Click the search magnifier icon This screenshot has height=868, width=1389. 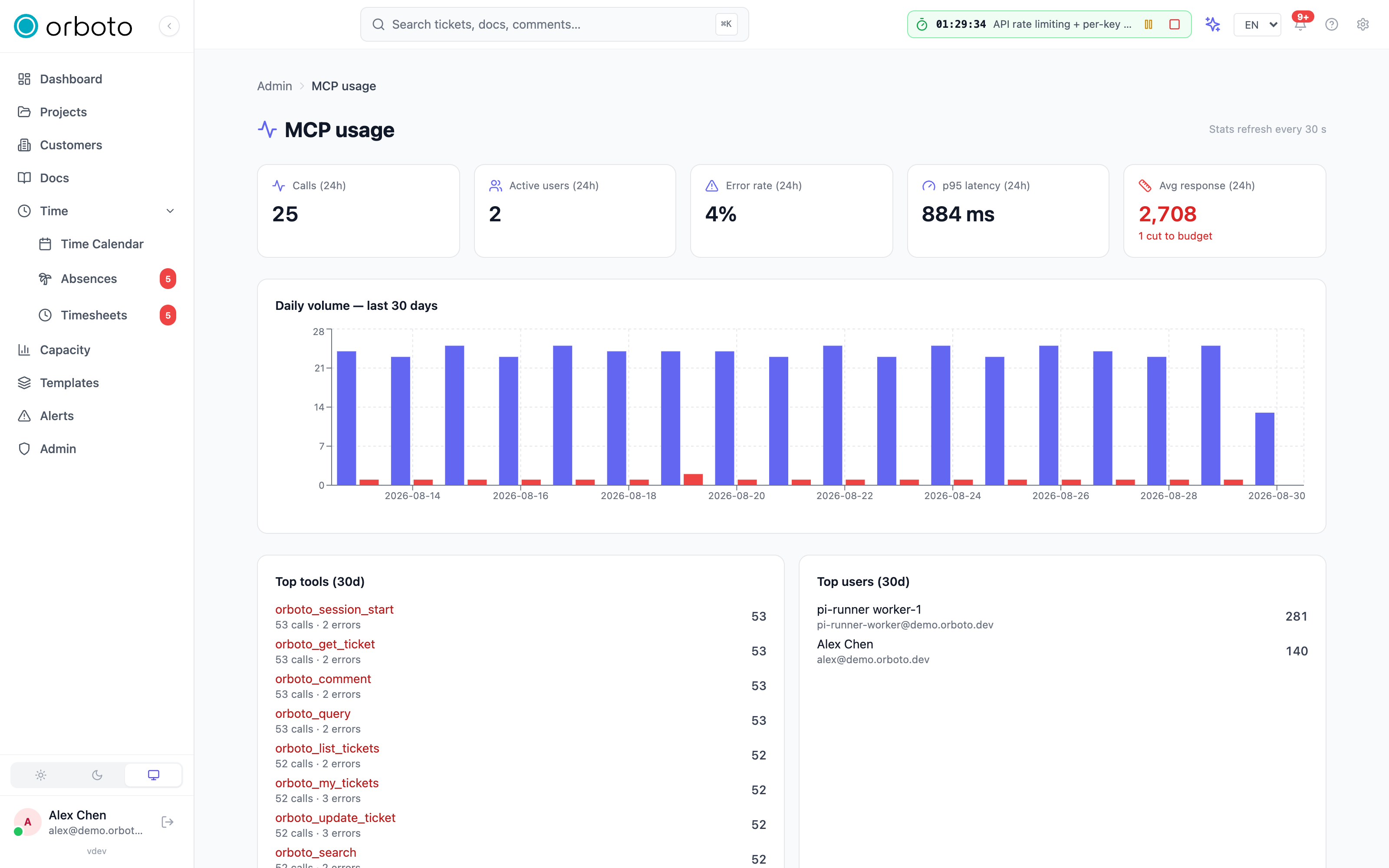point(378,24)
